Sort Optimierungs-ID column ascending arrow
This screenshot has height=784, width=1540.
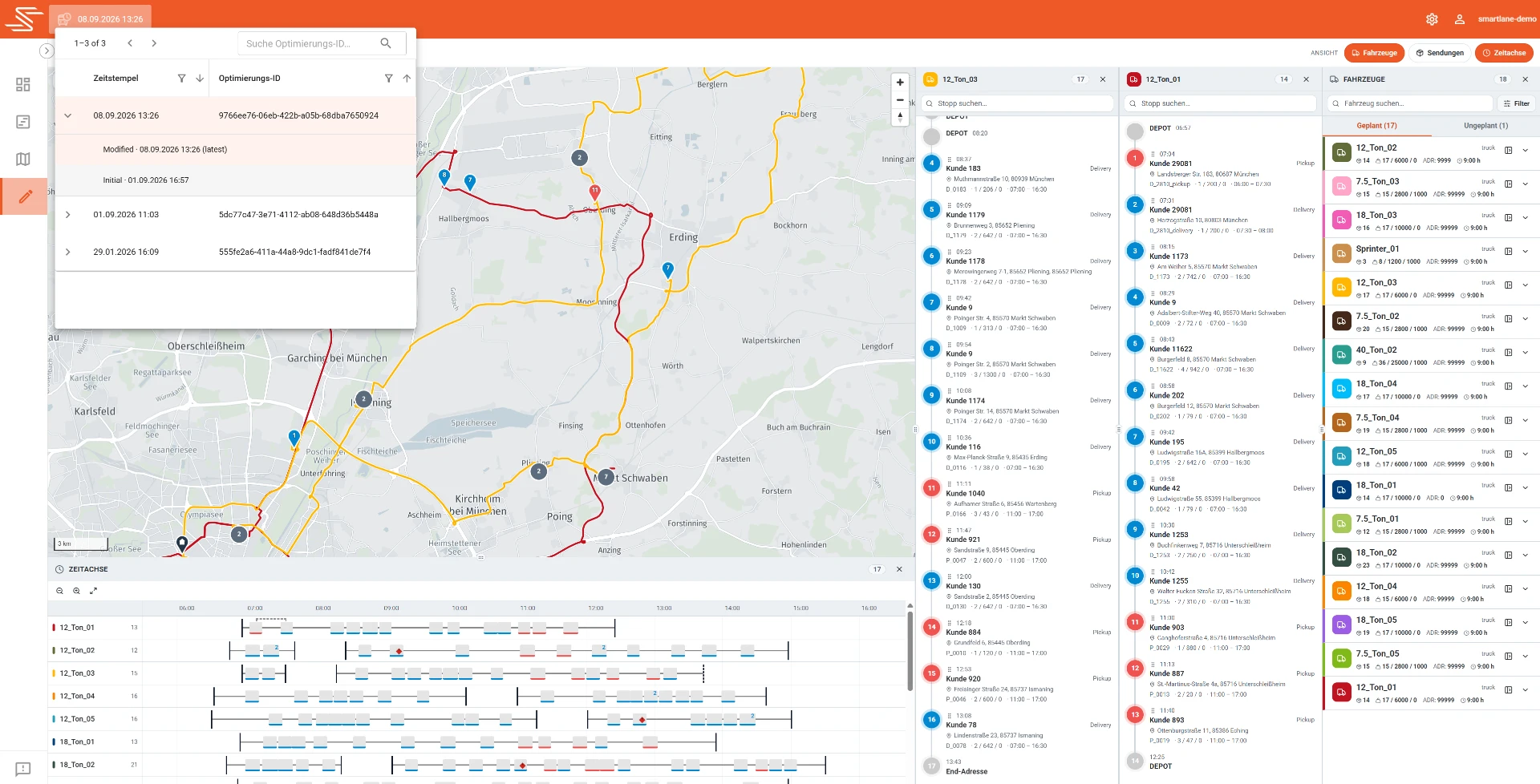407,79
